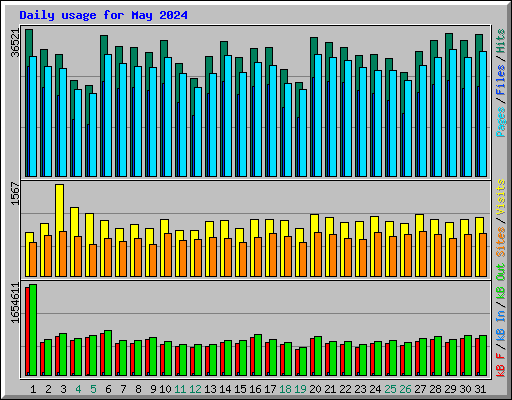Click weekend day 5 label
This screenshot has width=512, height=400.
(x=93, y=389)
